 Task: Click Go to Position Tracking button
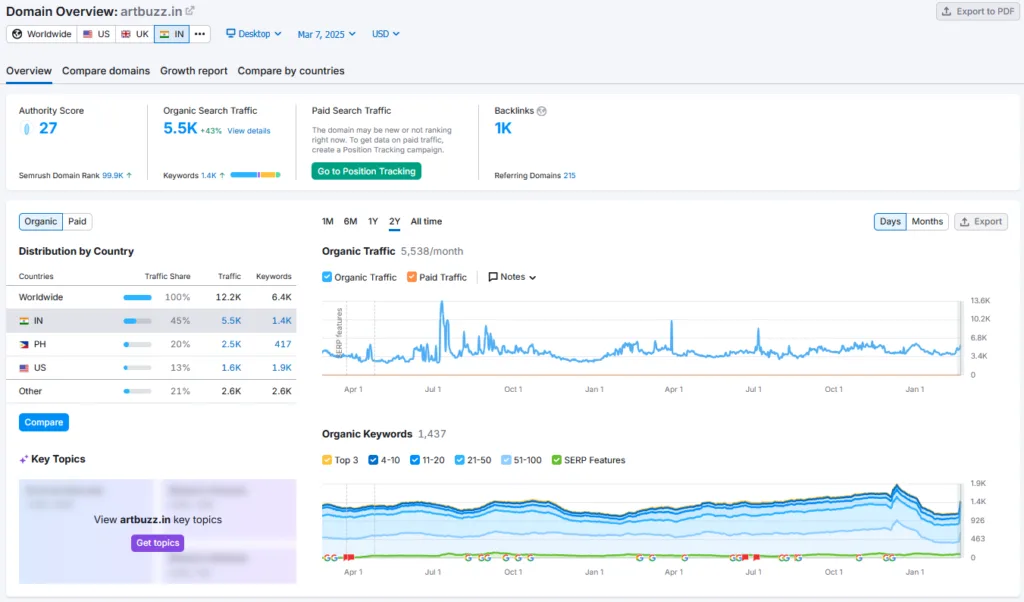(366, 171)
